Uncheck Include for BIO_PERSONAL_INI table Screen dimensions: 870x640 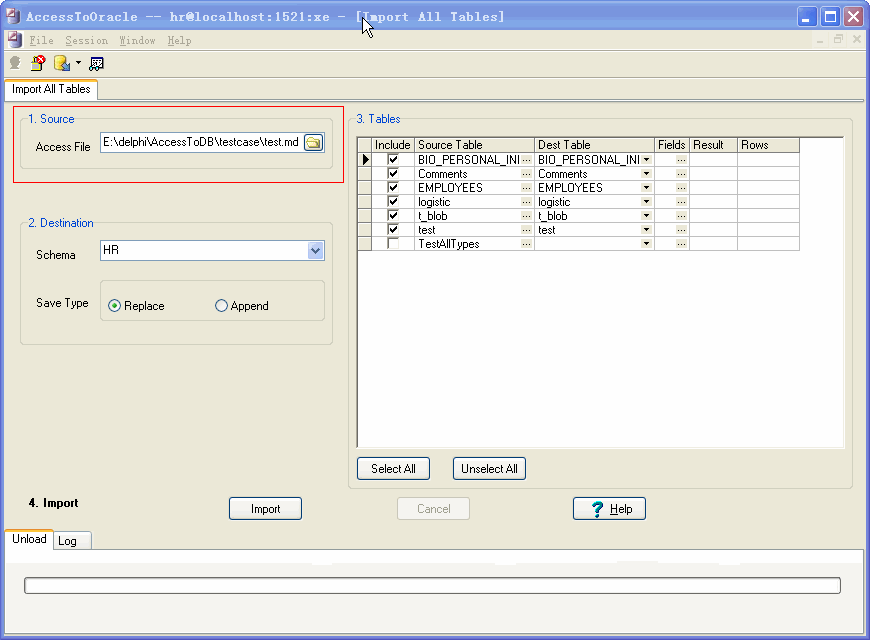point(393,160)
